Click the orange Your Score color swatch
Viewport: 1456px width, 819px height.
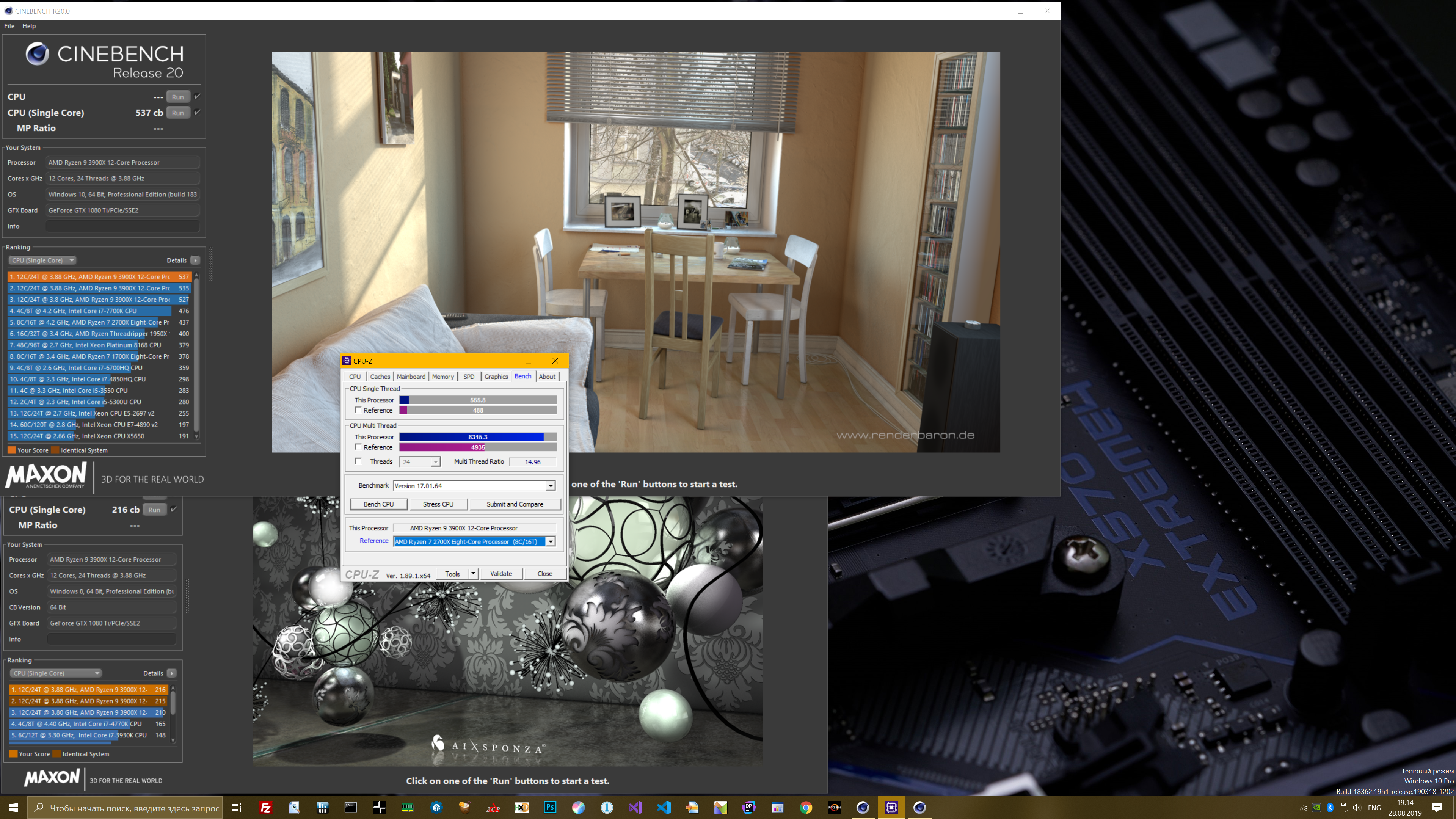[11, 450]
